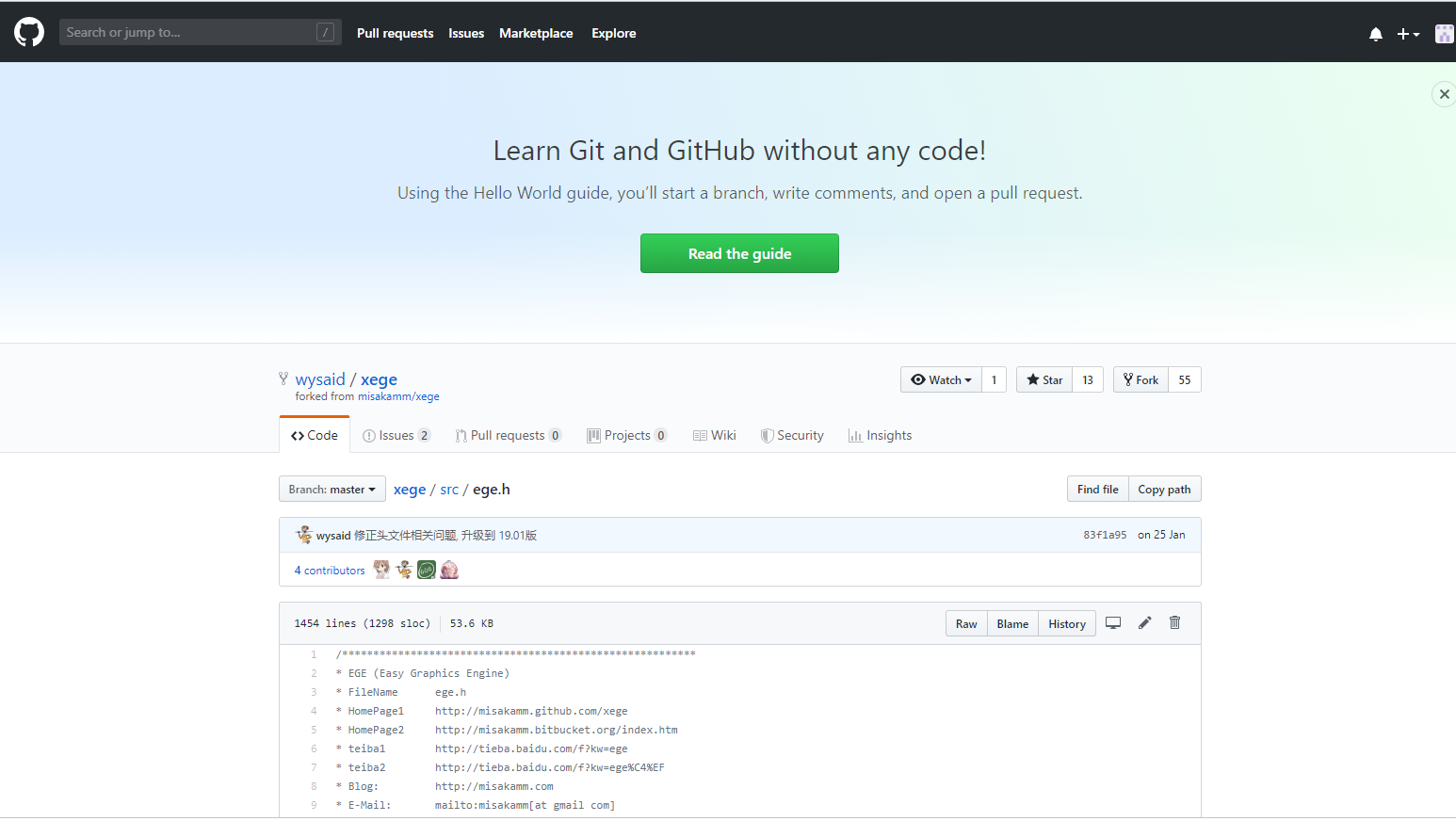
Task: View the forks count 55
Action: click(x=1185, y=379)
